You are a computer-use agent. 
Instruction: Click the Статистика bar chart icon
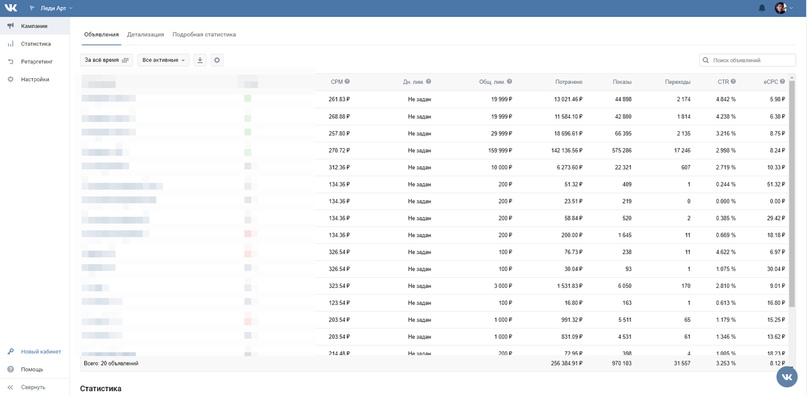10,44
